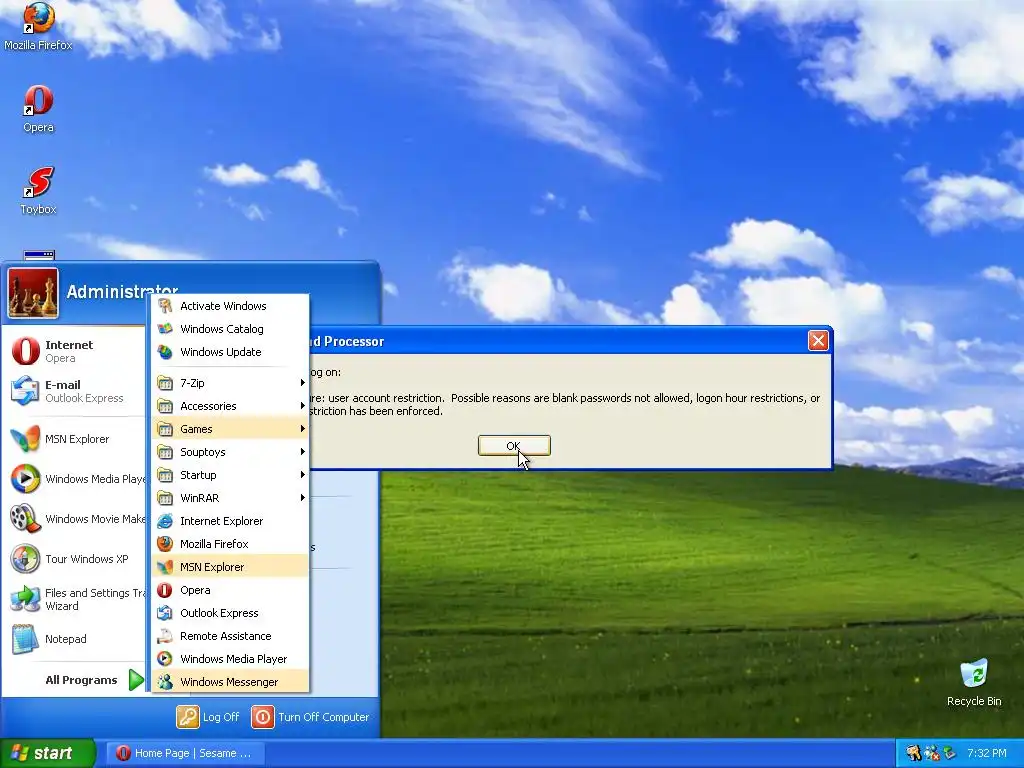1024x768 pixels.
Task: Open Windows Media Player from All Programs
Action: pos(230,659)
